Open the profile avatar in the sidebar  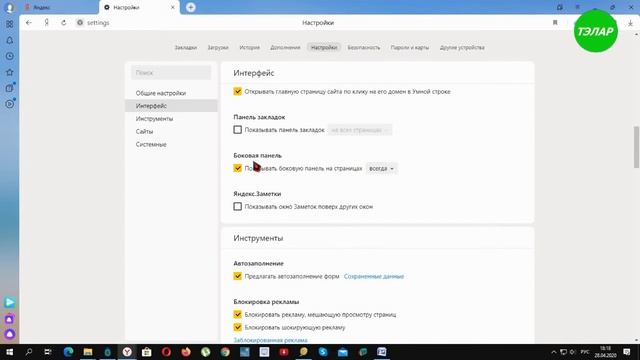point(9,7)
